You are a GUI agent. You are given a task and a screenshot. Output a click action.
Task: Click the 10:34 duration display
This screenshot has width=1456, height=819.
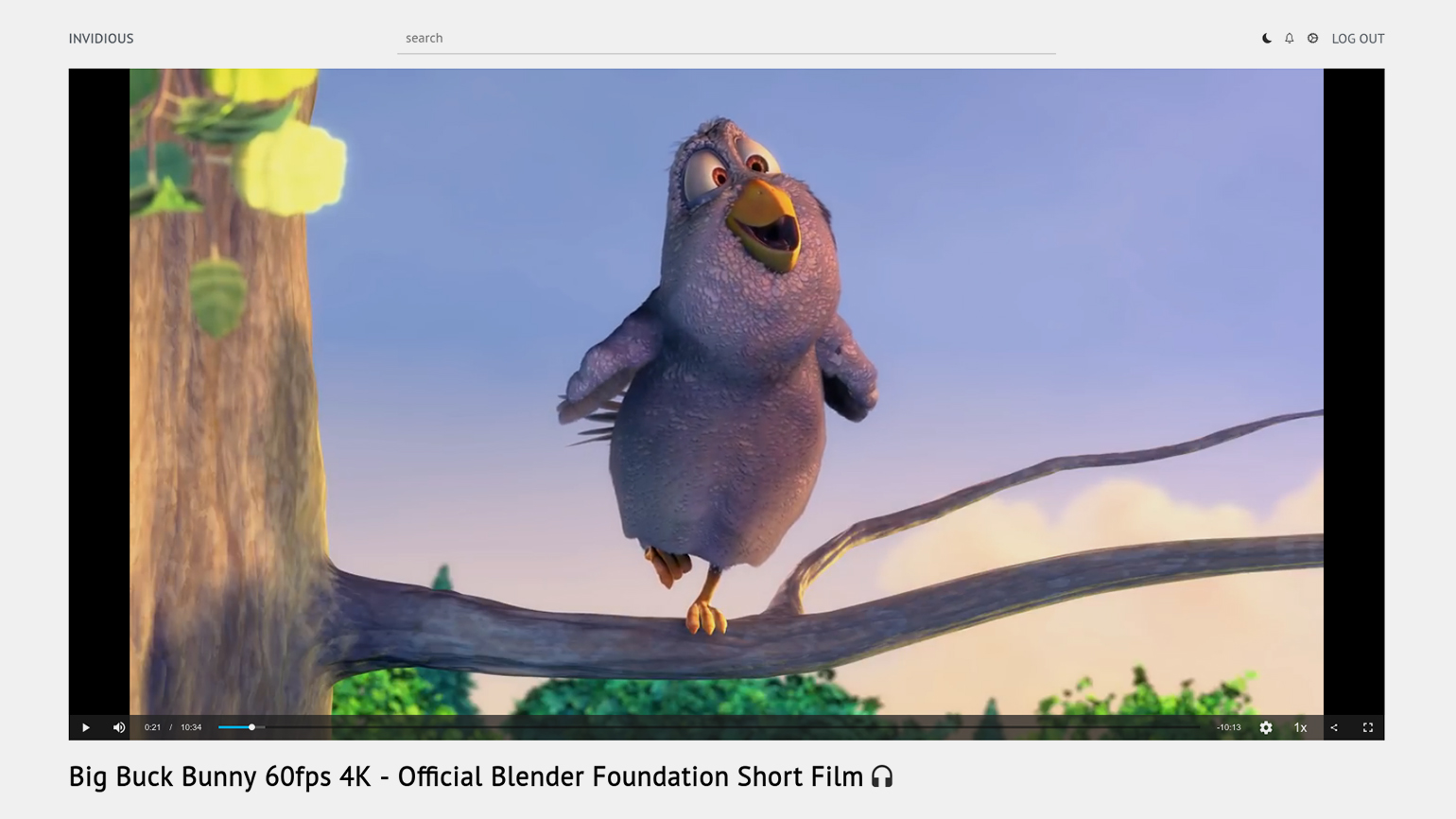click(191, 727)
